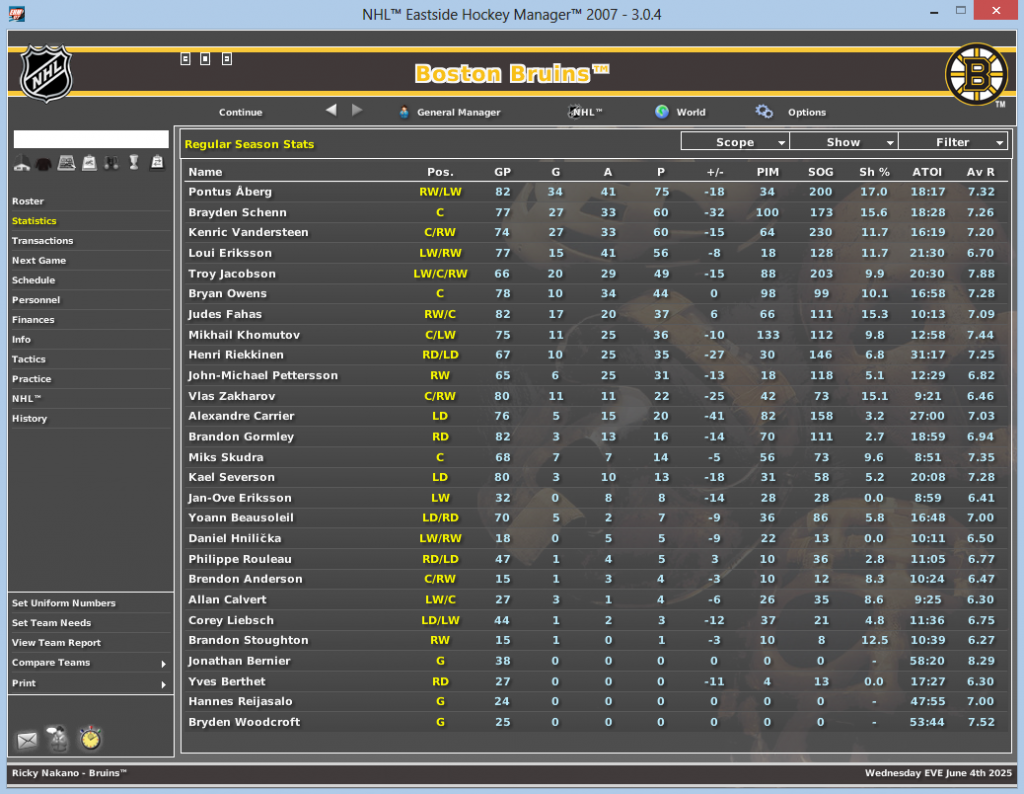The image size is (1024, 794).
Task: Go back with the left arrow
Action: tap(332, 110)
